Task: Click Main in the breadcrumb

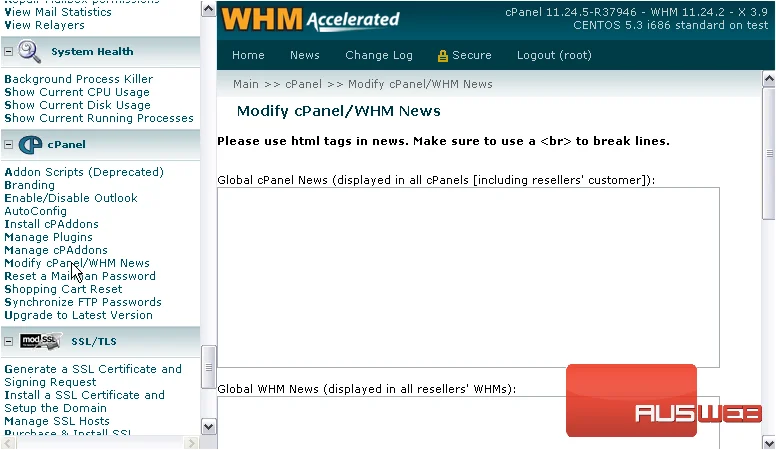Action: [x=246, y=84]
